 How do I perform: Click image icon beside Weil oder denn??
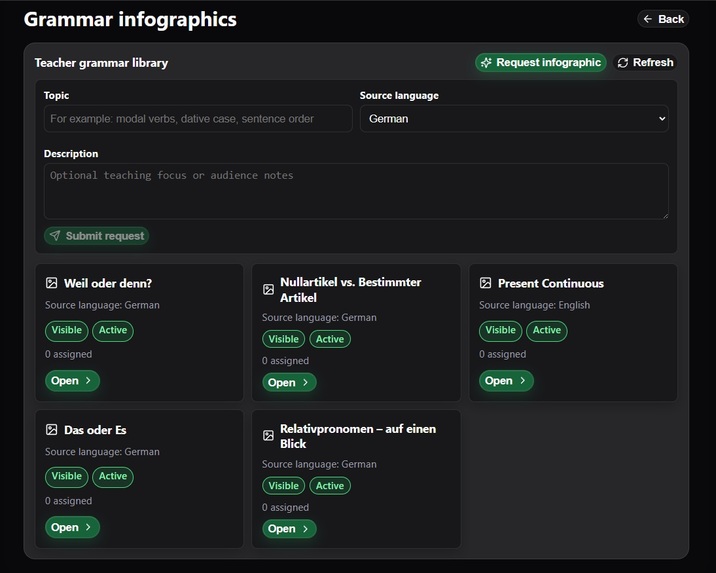coord(52,283)
